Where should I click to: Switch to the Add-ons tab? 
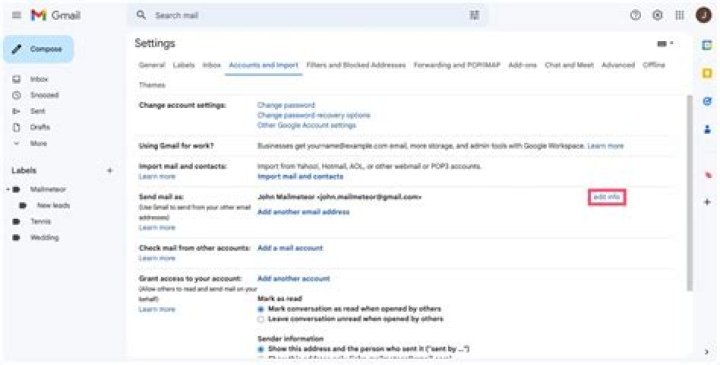tap(523, 65)
